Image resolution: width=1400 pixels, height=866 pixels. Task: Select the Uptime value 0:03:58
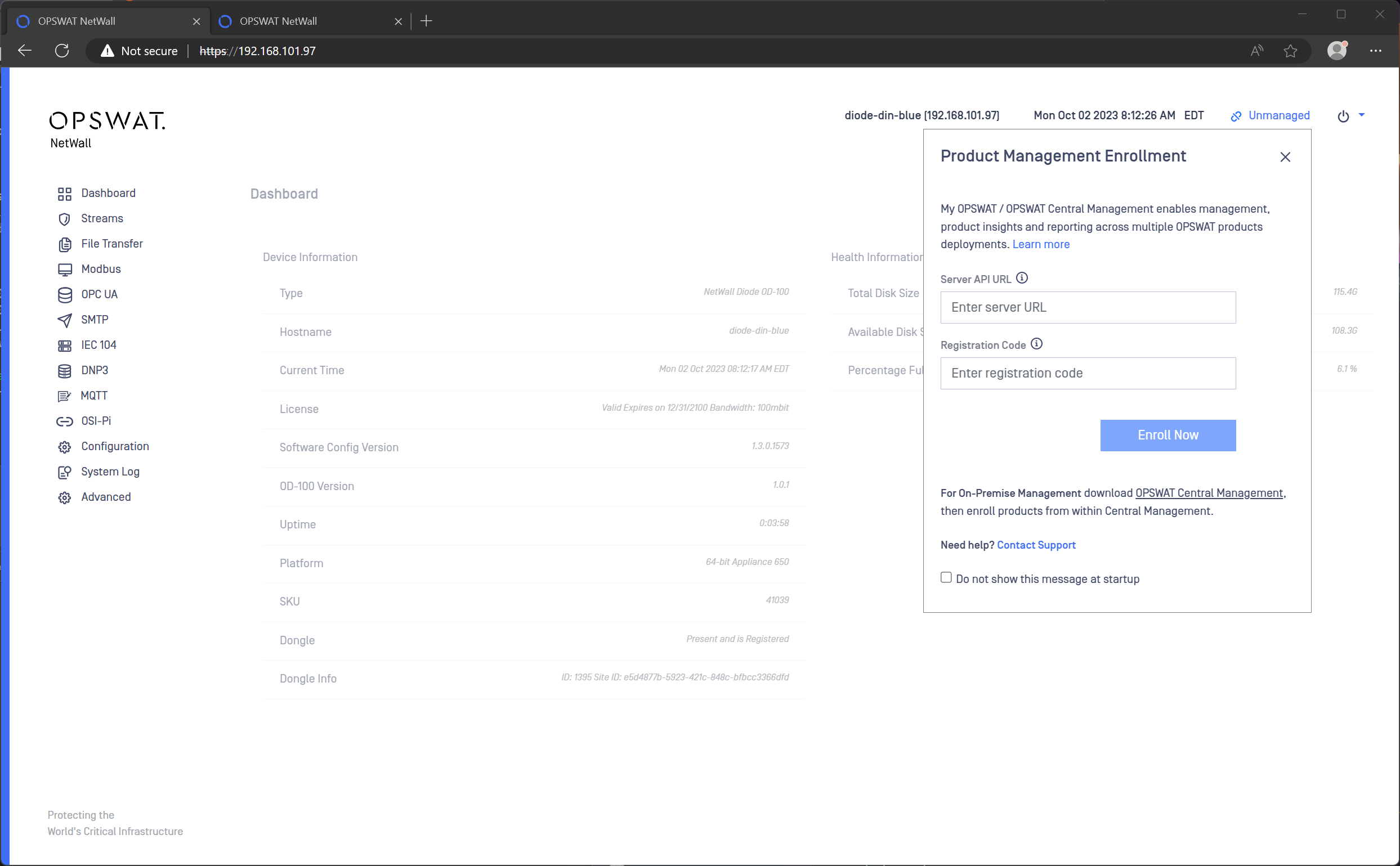click(x=774, y=523)
